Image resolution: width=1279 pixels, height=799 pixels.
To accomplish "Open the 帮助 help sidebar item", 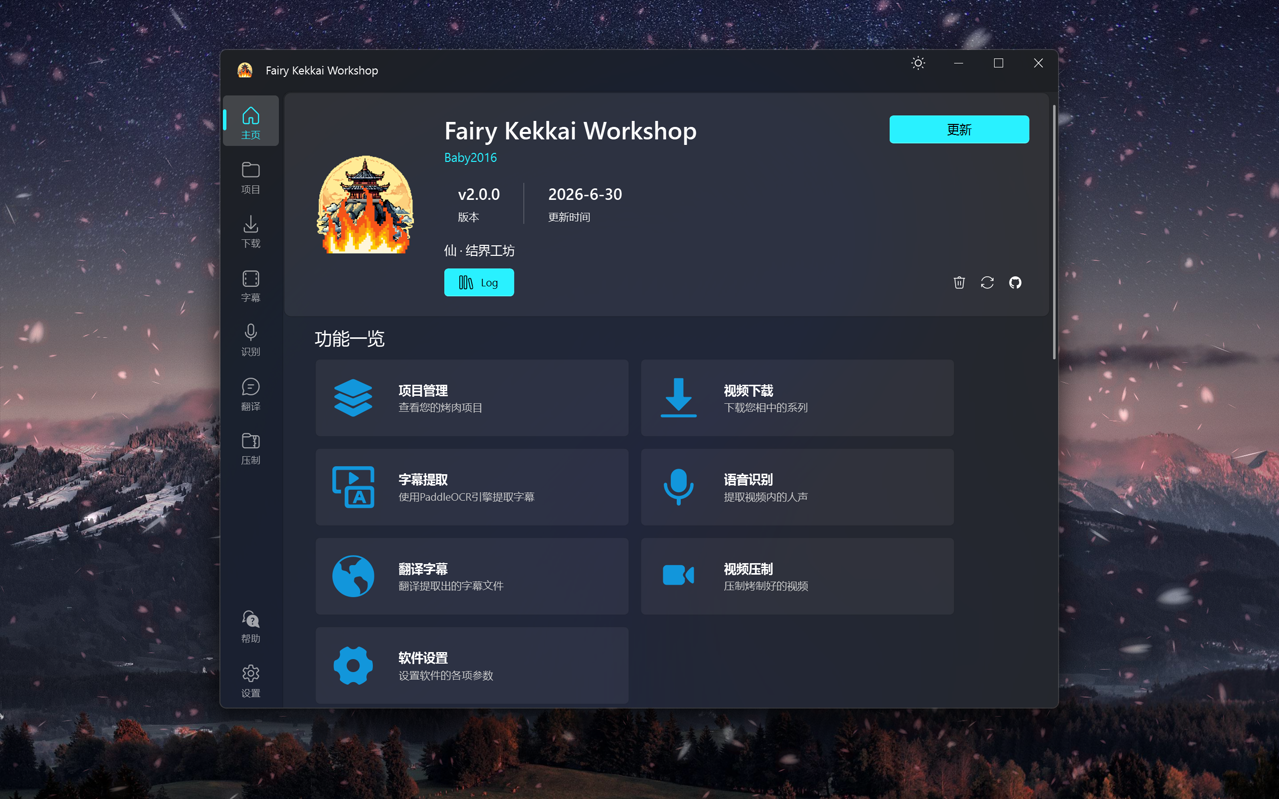I will (251, 626).
